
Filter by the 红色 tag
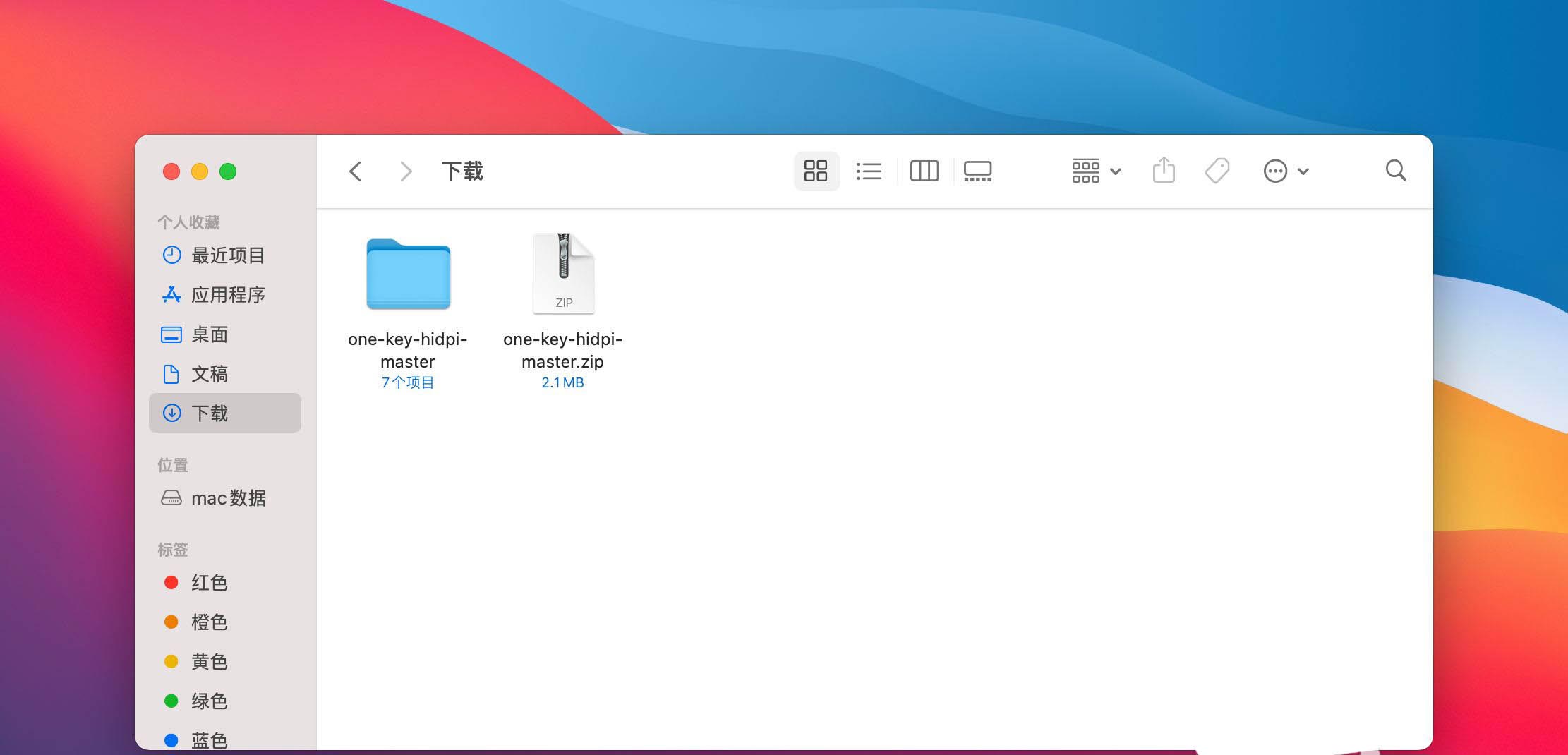click(x=210, y=582)
